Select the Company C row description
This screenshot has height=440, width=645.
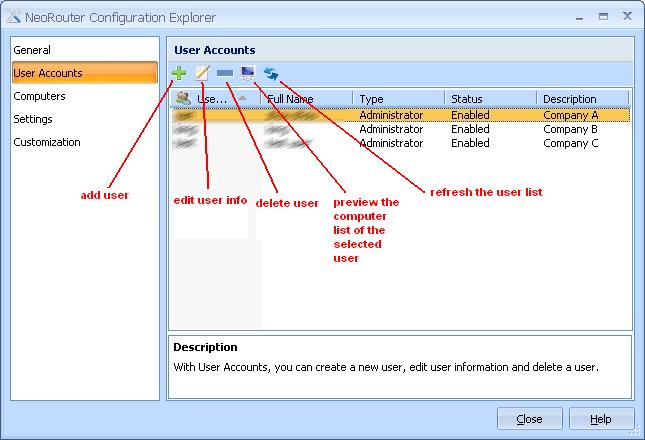click(571, 143)
